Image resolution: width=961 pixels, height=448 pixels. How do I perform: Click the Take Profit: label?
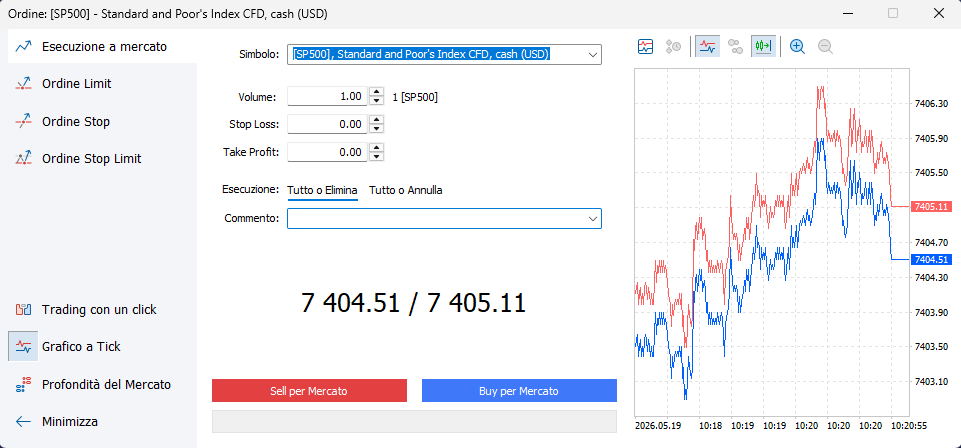click(251, 152)
